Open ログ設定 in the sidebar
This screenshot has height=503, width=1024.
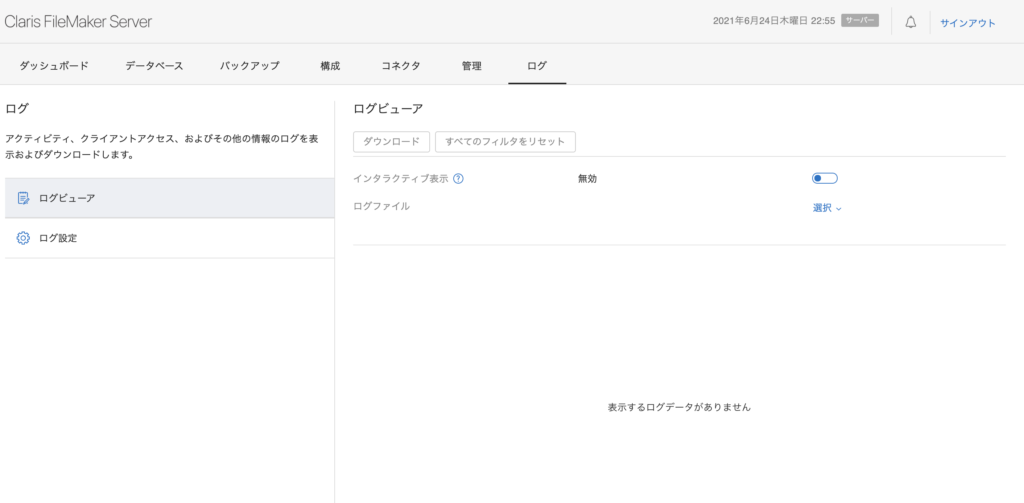click(57, 238)
